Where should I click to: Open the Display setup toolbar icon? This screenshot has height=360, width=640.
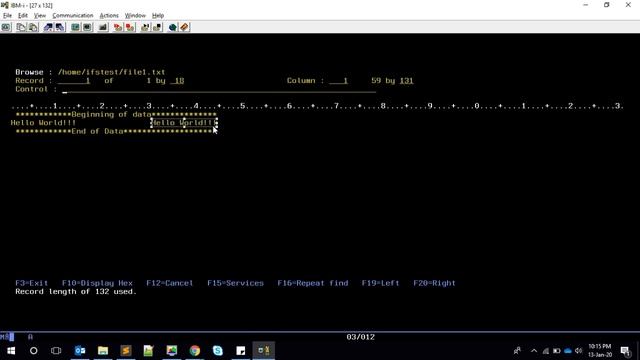(x=75, y=27)
